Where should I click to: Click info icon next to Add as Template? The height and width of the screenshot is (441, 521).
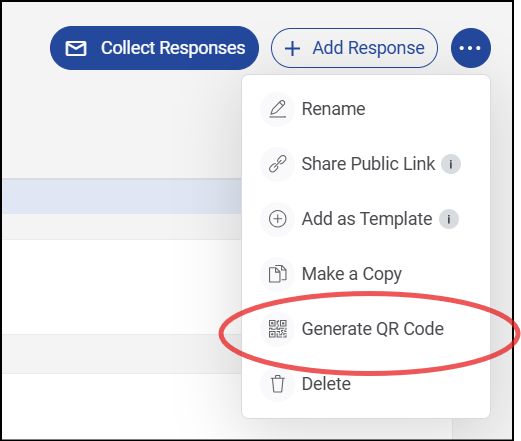[449, 219]
